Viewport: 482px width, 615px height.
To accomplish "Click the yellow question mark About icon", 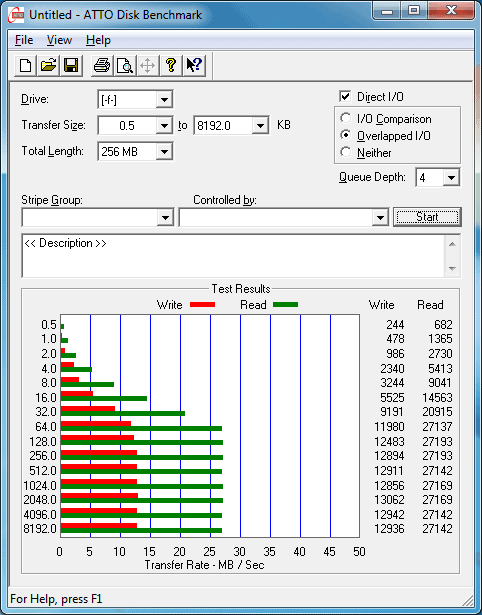I will [171, 65].
